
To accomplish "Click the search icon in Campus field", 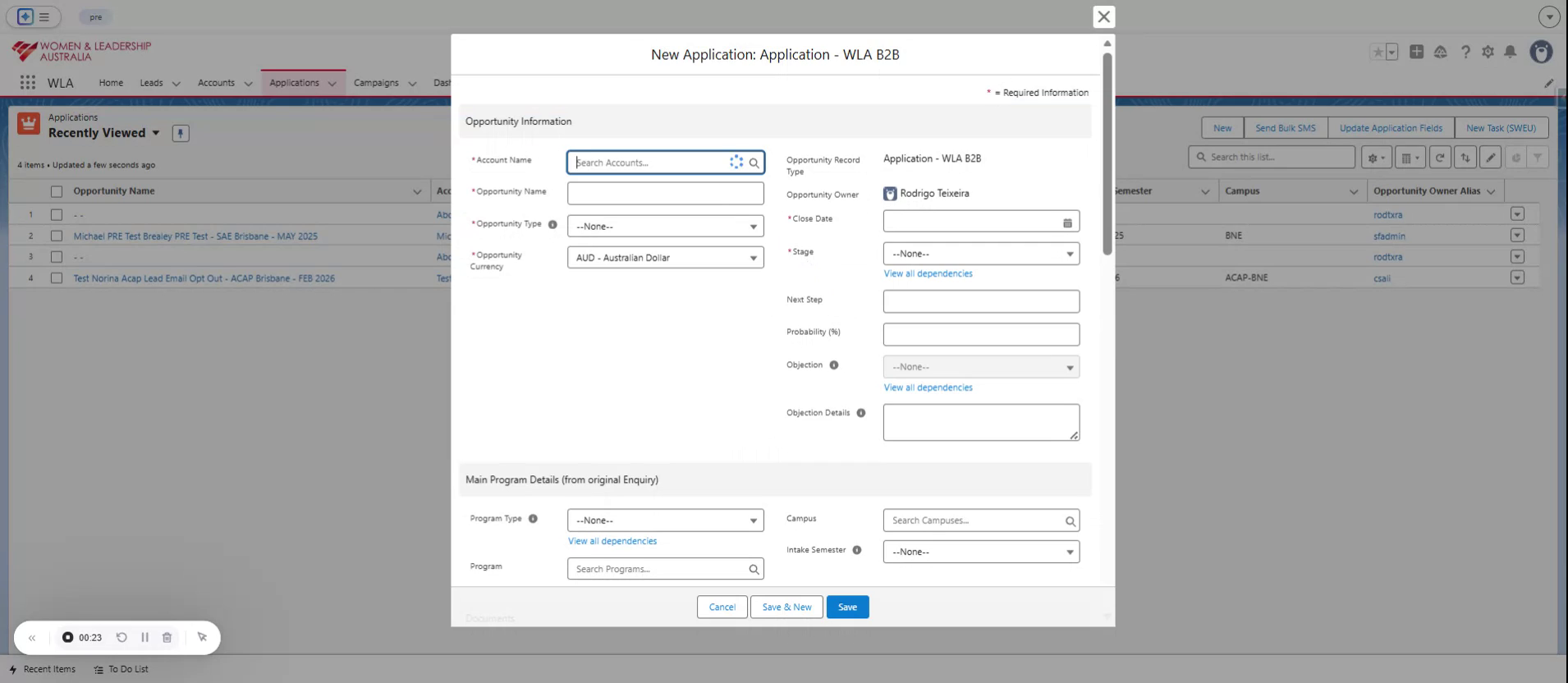I will pos(1070,521).
